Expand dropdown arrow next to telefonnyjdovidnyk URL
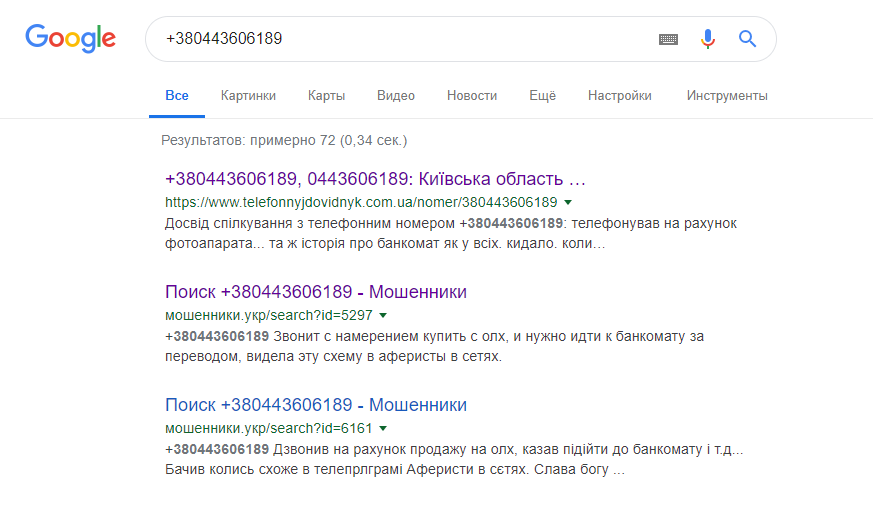 (x=568, y=202)
